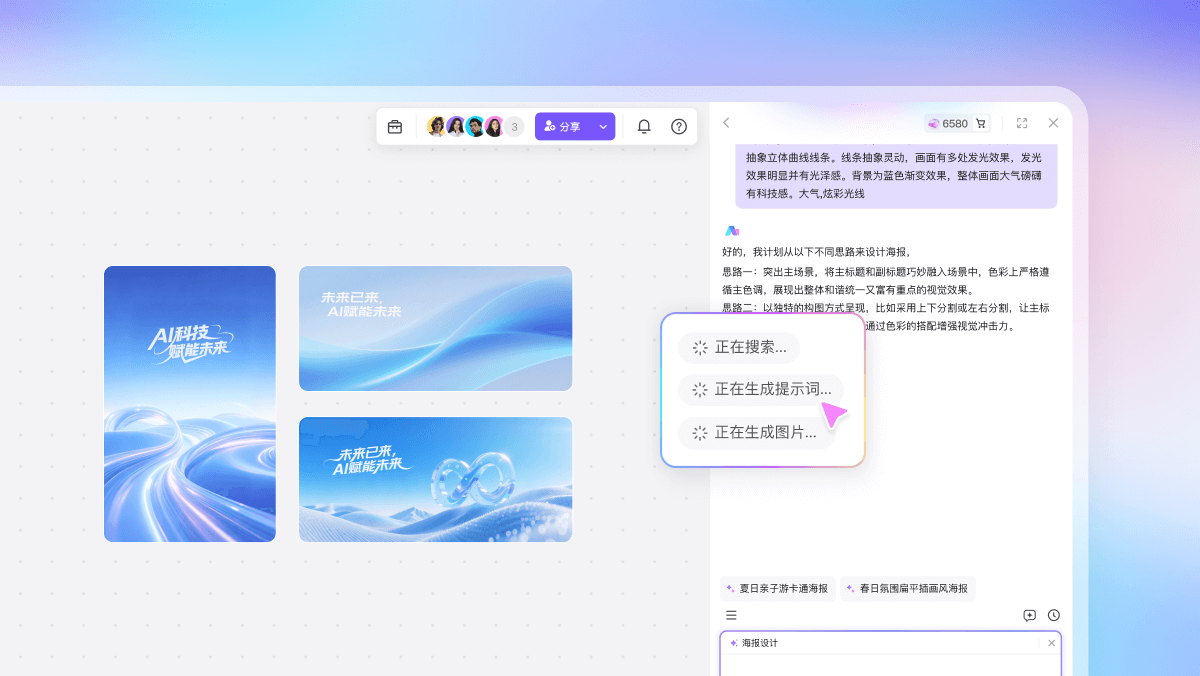
Task: Collapse the panel using the back chevron
Action: (726, 123)
